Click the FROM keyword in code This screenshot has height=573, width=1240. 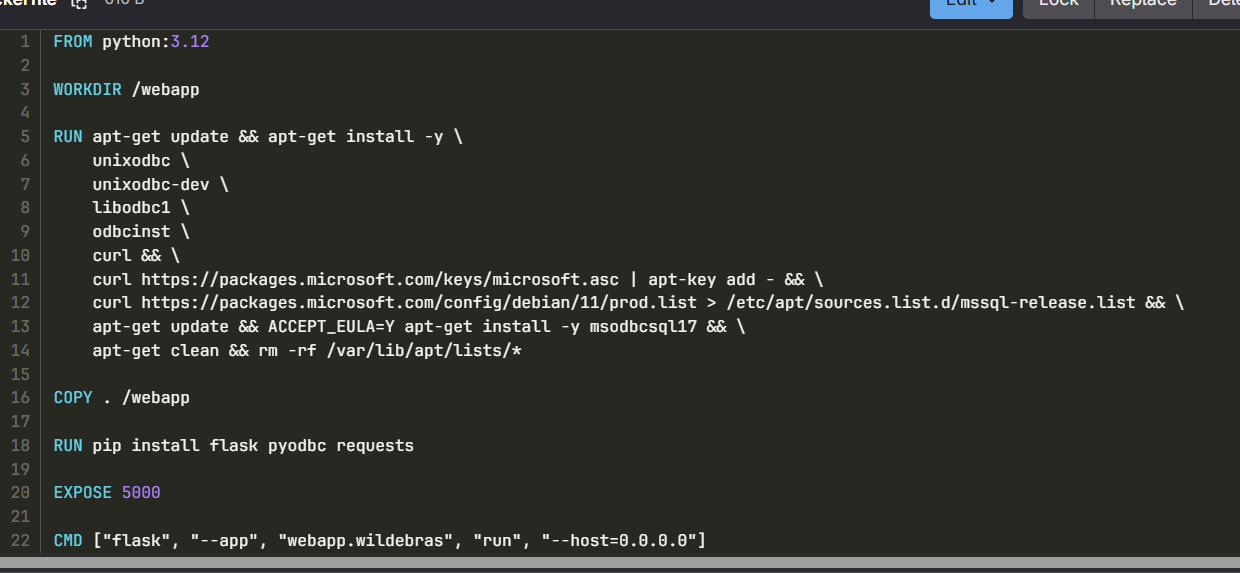pyautogui.click(x=73, y=42)
